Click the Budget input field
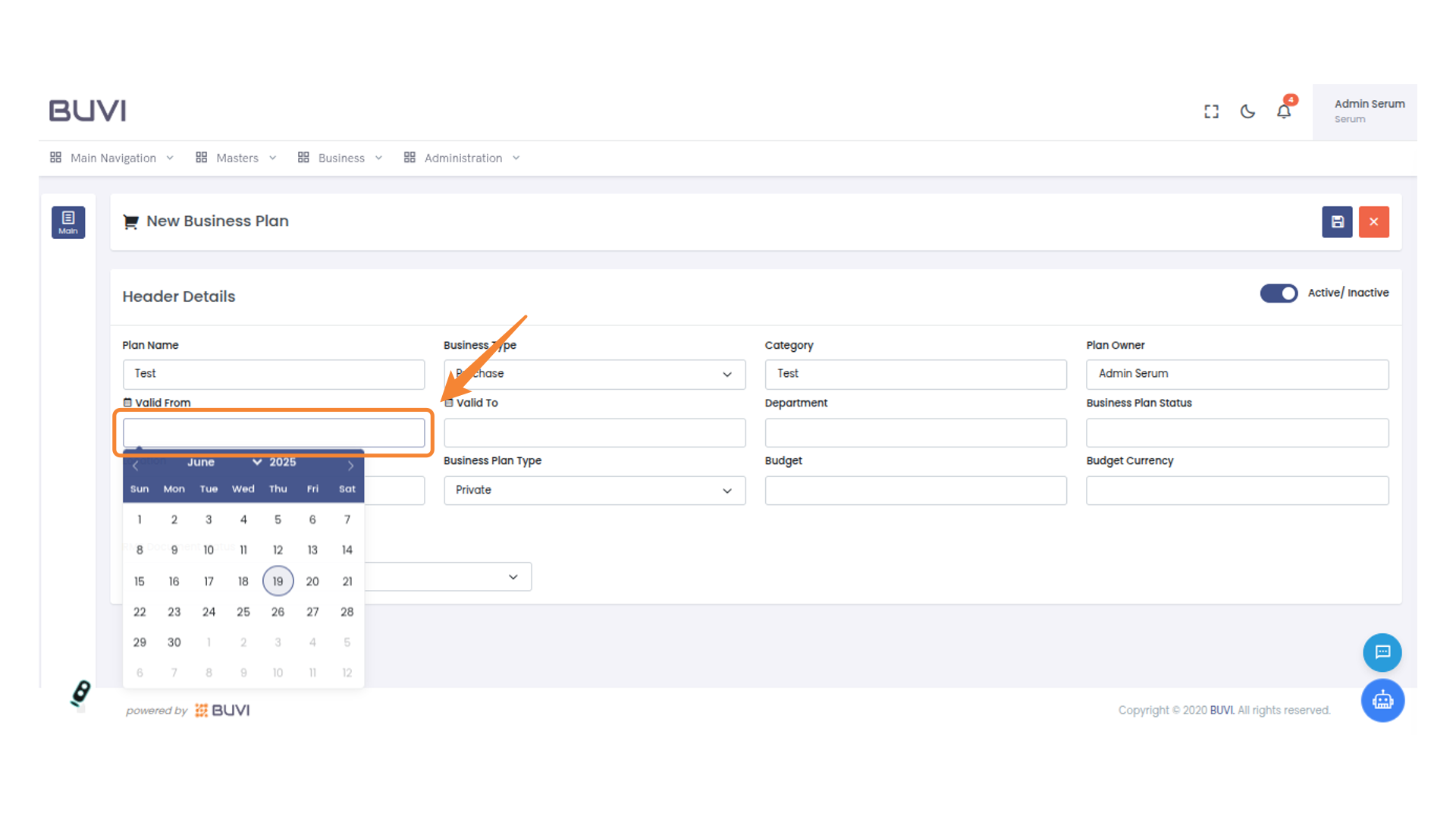Viewport: 1456px width, 819px height. pyautogui.click(x=915, y=491)
